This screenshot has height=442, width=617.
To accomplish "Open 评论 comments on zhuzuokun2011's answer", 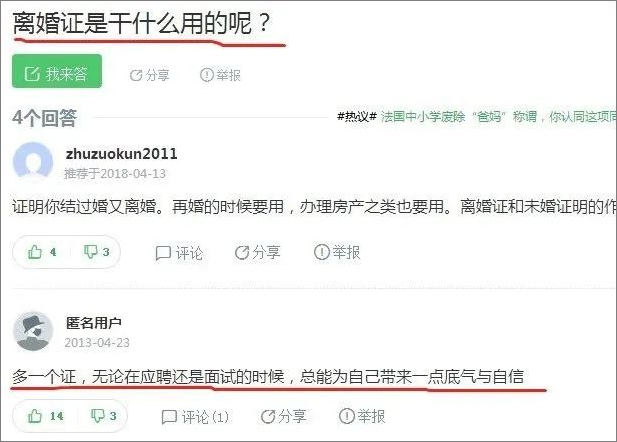I will pyautogui.click(x=179, y=253).
